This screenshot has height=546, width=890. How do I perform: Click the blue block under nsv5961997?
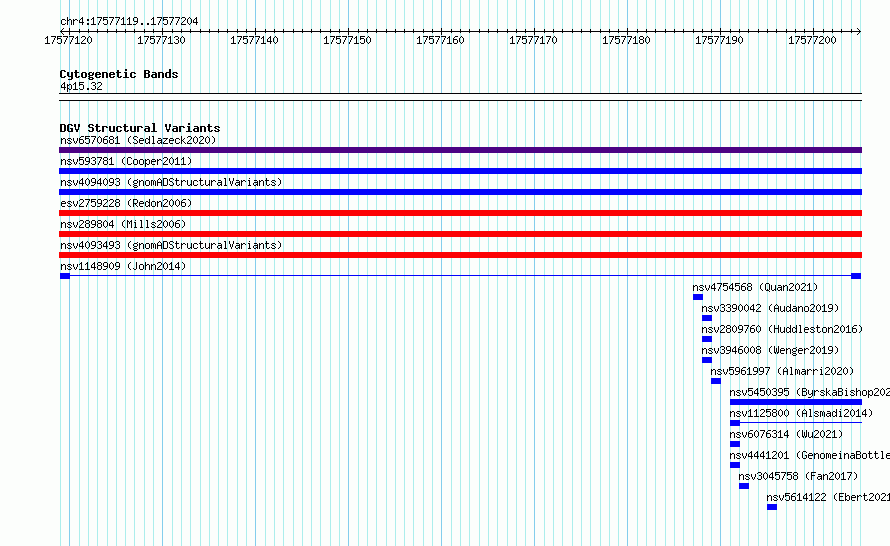(716, 381)
